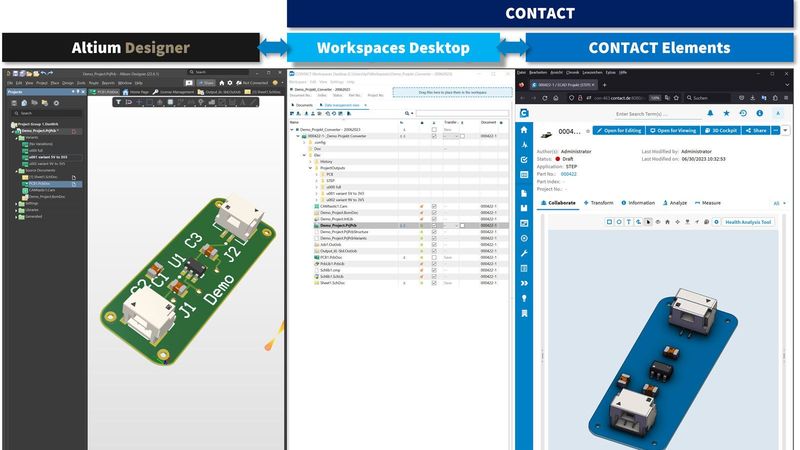Image resolution: width=800 pixels, height=450 pixels.
Task: Toggle checkbox in Schlib1.SchLib row
Action: 434,277
